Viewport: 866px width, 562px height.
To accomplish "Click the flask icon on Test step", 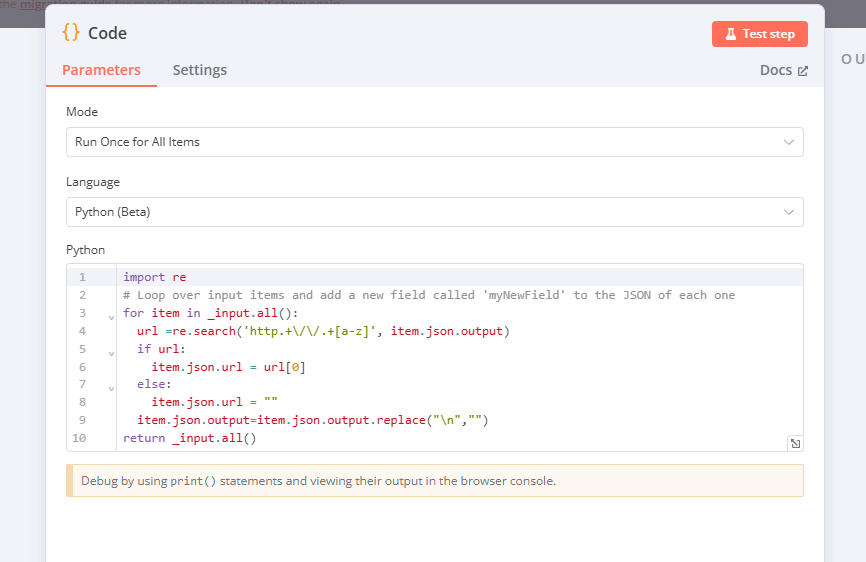I will coord(731,34).
